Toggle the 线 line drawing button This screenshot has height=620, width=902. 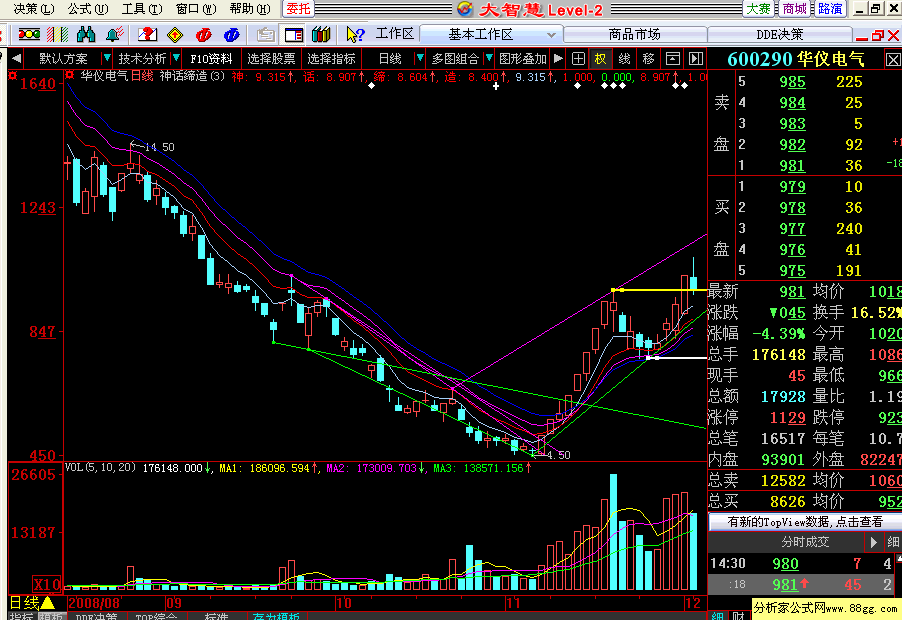(x=624, y=58)
